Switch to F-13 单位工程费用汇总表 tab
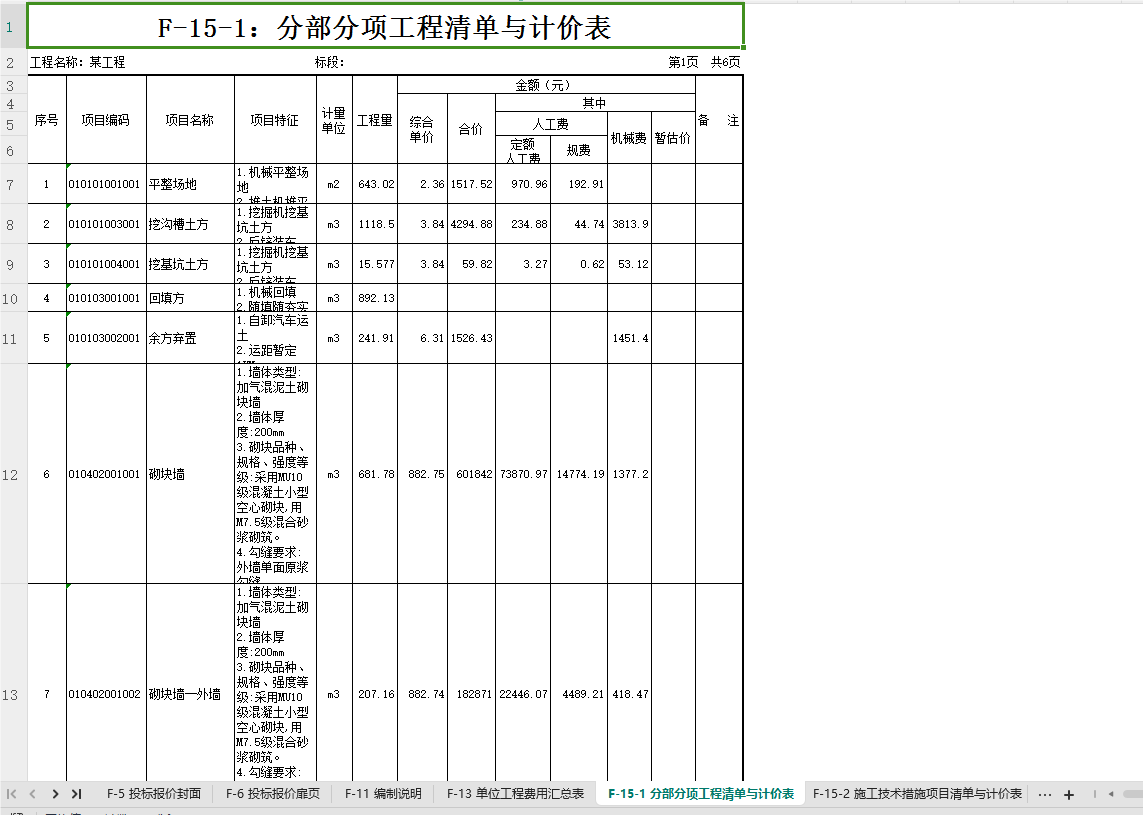The image size is (1143, 815). (x=515, y=794)
